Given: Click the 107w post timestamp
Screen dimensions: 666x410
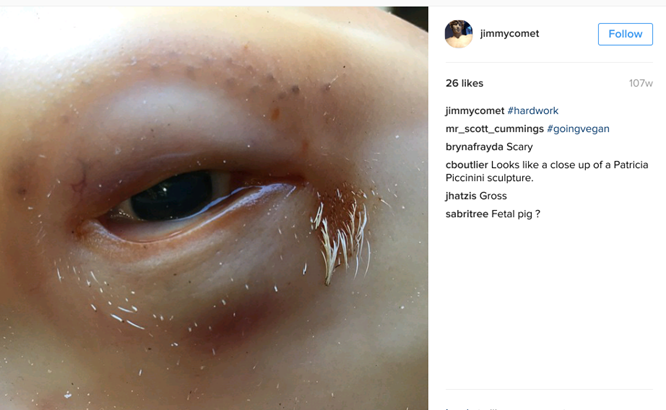Looking at the screenshot, I should pos(641,83).
